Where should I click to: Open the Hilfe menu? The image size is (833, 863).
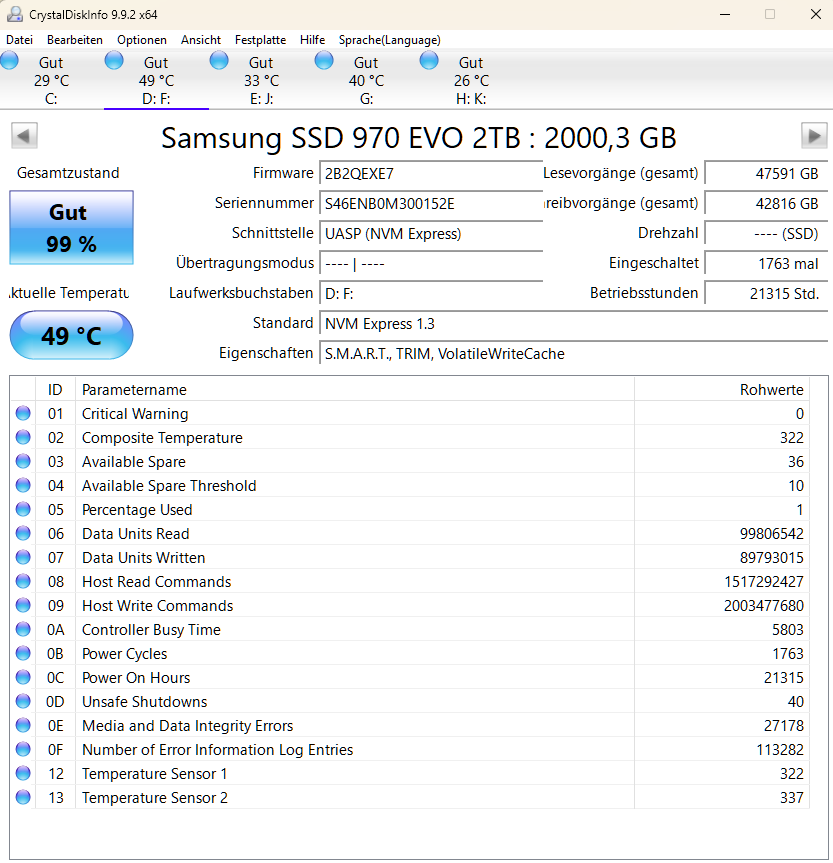point(312,40)
